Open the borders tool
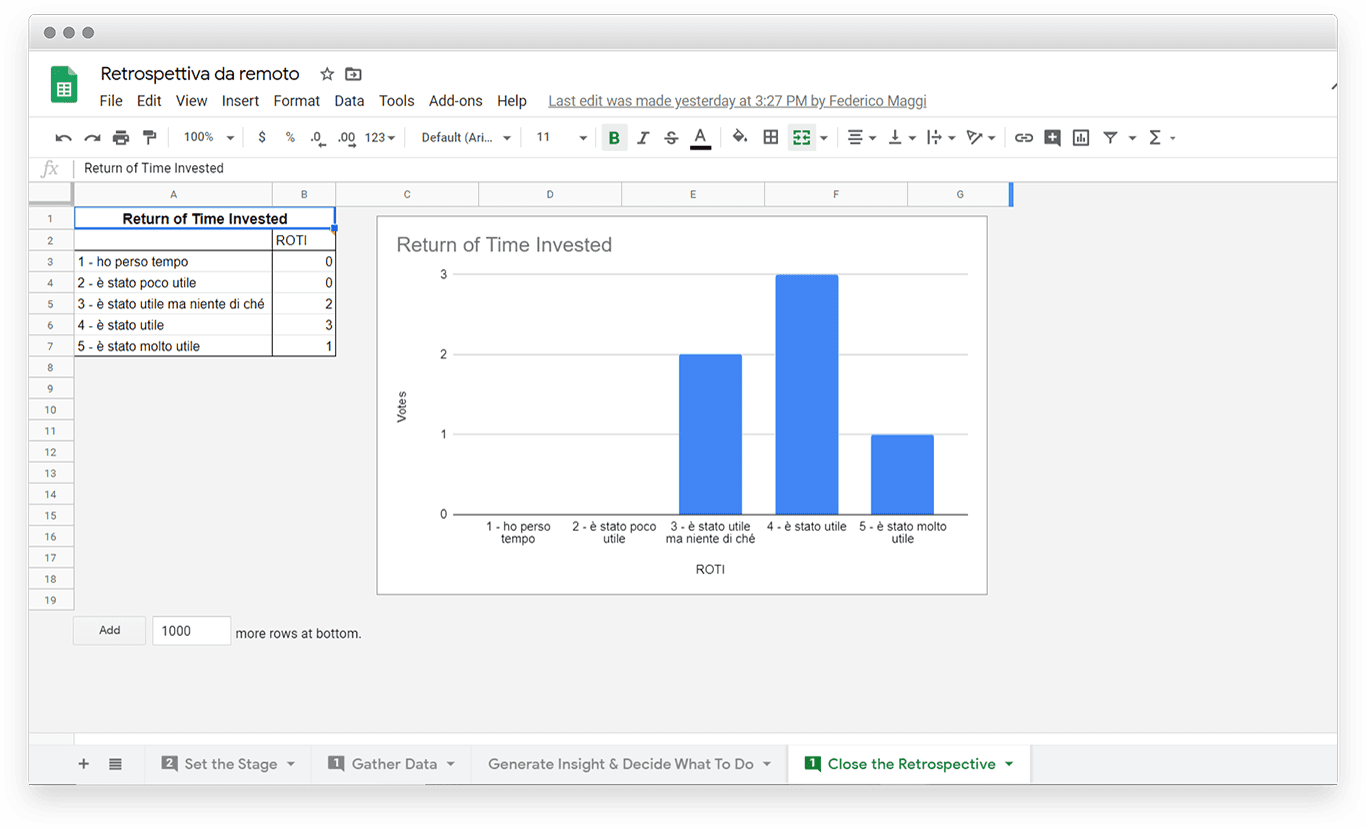Image resolution: width=1366 pixels, height=828 pixels. click(771, 137)
